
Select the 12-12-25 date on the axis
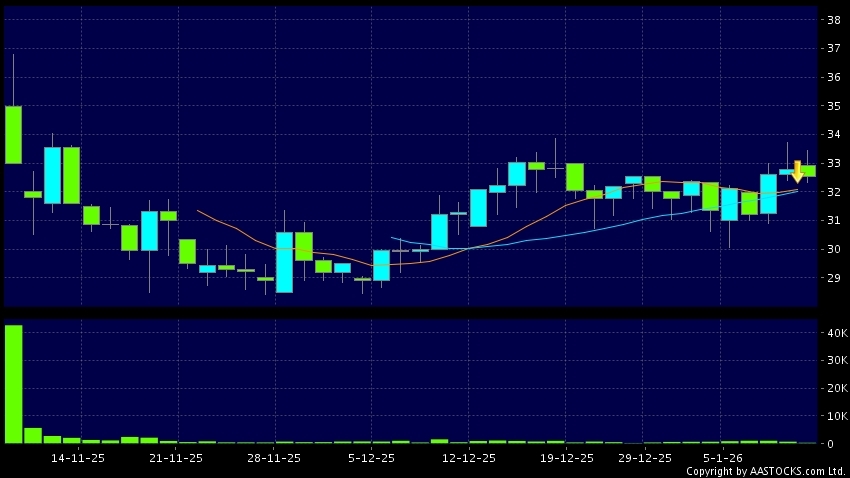coord(468,458)
